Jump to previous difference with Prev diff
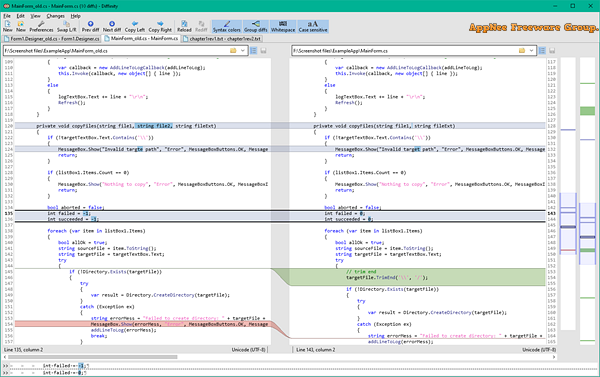 90,26
